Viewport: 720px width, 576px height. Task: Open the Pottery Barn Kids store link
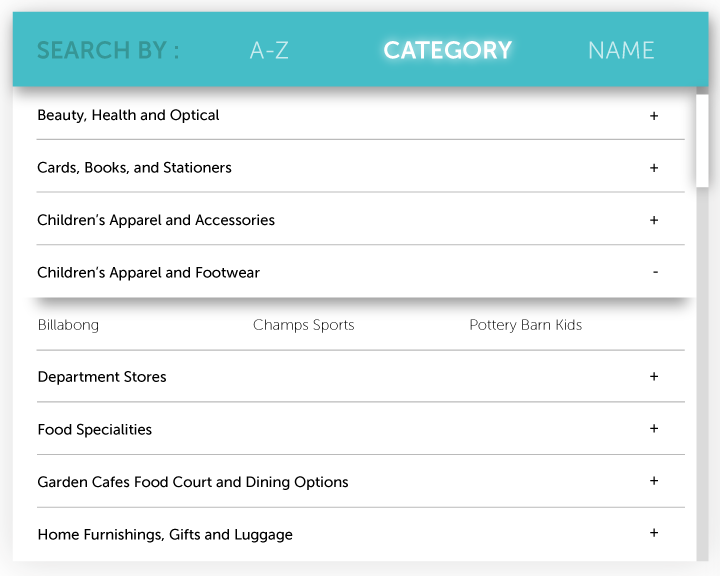pyautogui.click(x=526, y=325)
